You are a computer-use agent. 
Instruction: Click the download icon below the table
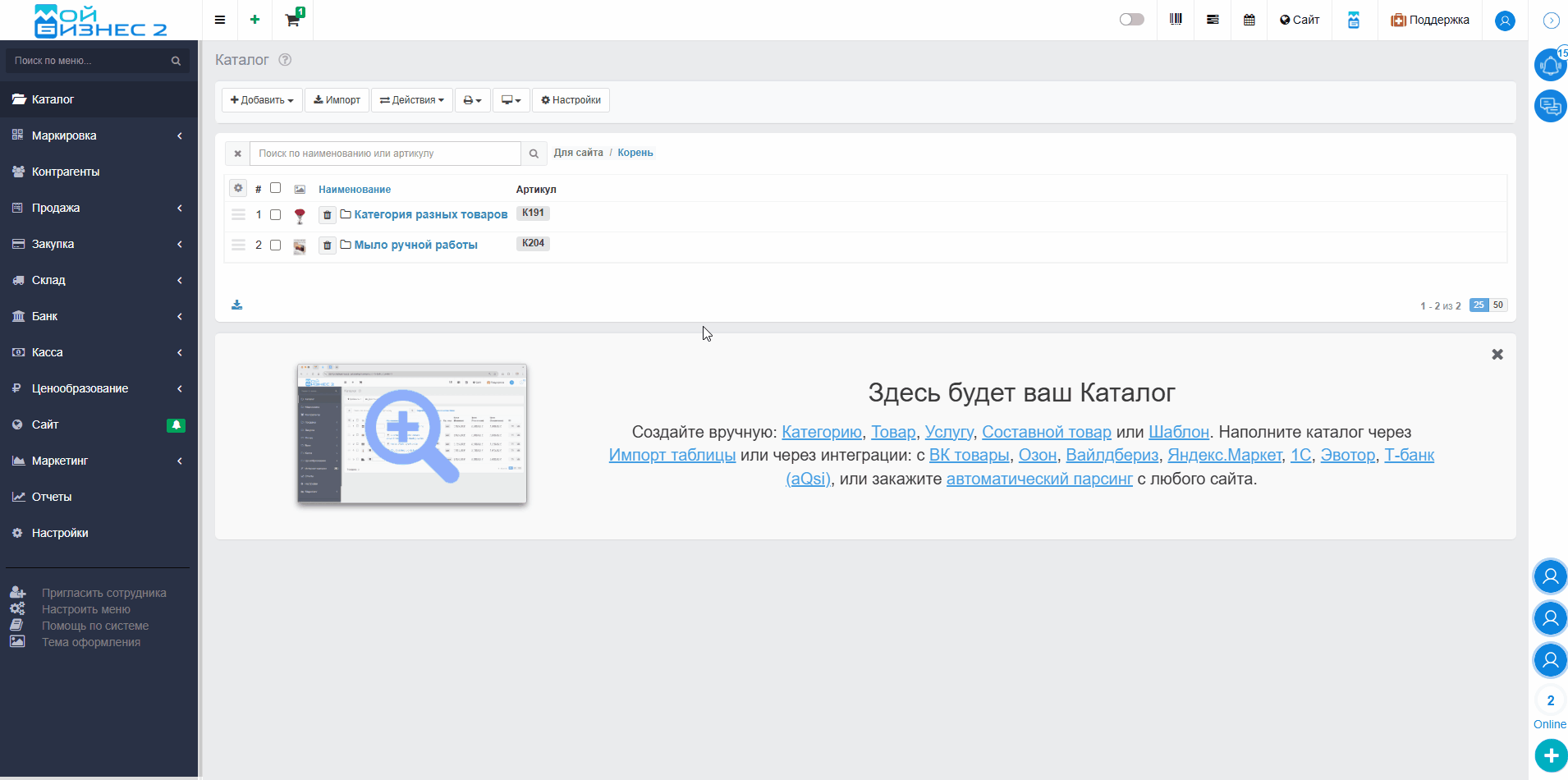(x=237, y=305)
